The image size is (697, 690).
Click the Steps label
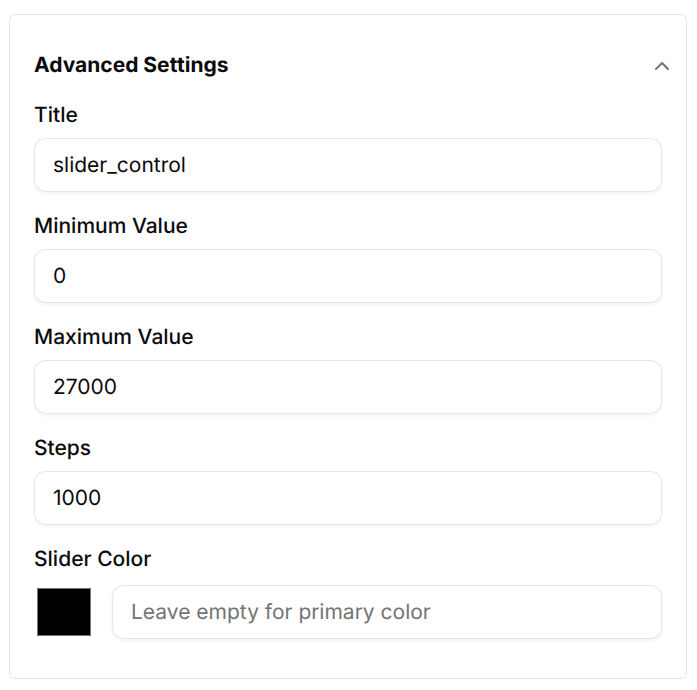point(63,448)
